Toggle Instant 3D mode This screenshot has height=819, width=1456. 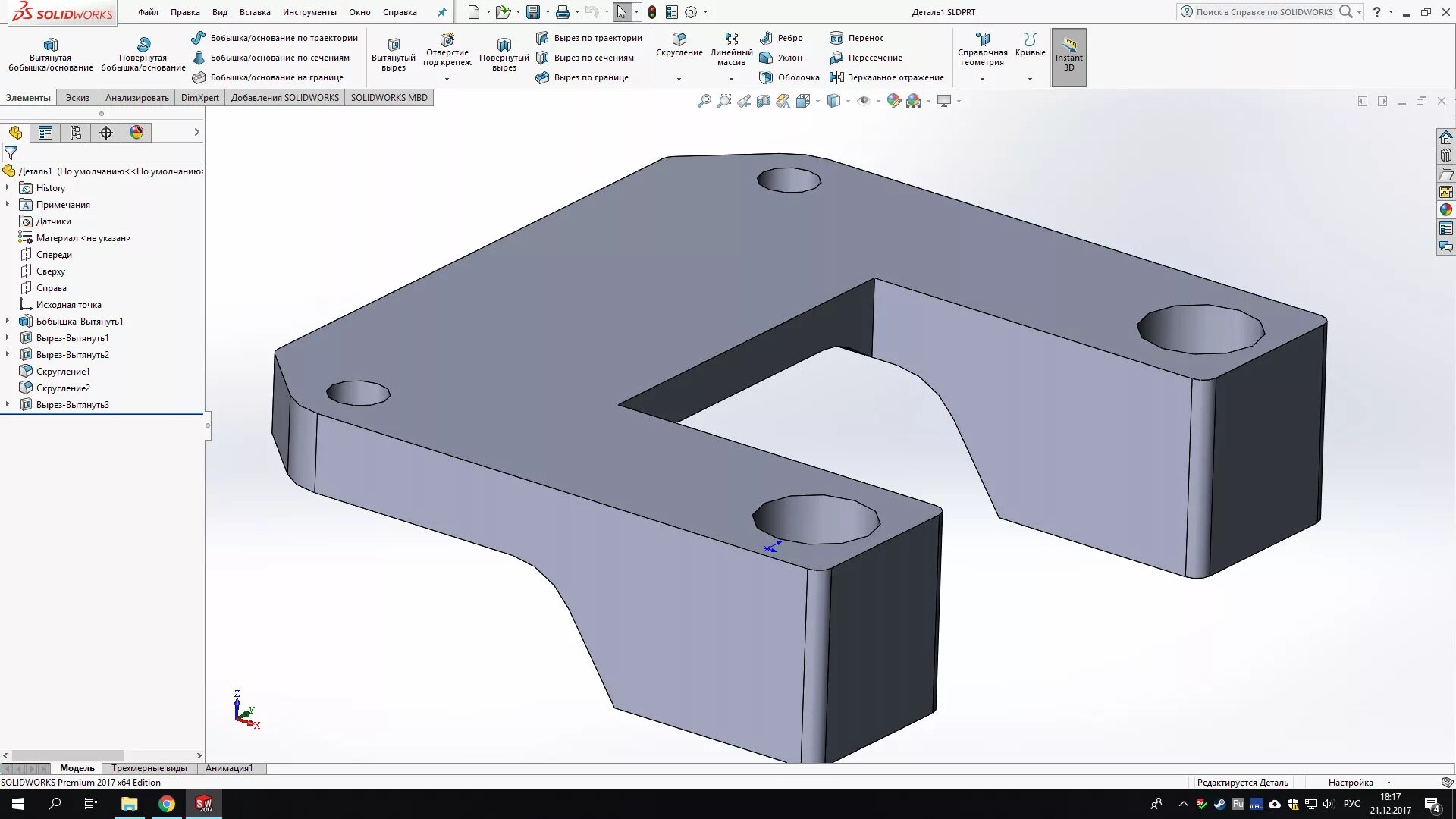click(x=1069, y=58)
